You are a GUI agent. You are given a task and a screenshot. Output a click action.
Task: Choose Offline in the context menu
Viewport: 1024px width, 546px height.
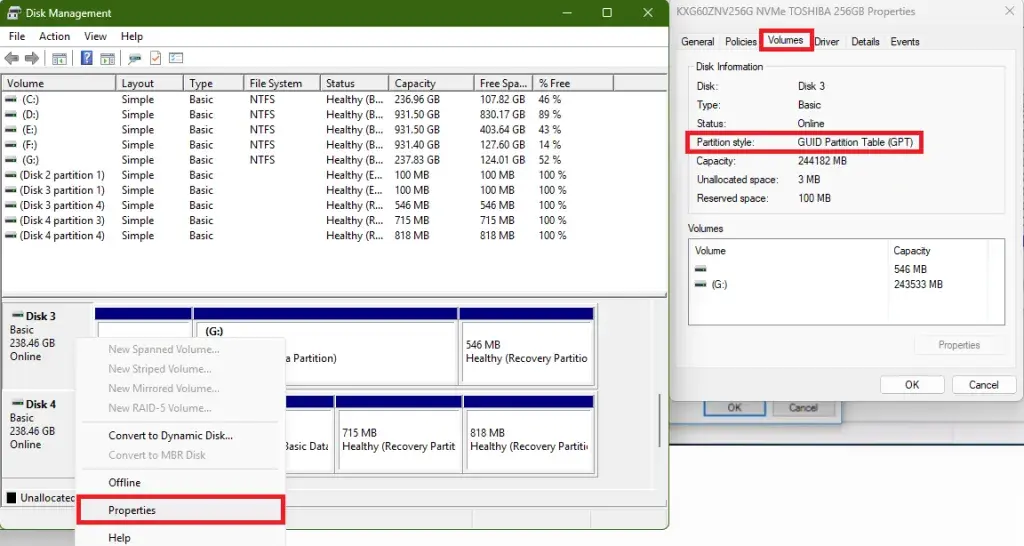pos(125,483)
